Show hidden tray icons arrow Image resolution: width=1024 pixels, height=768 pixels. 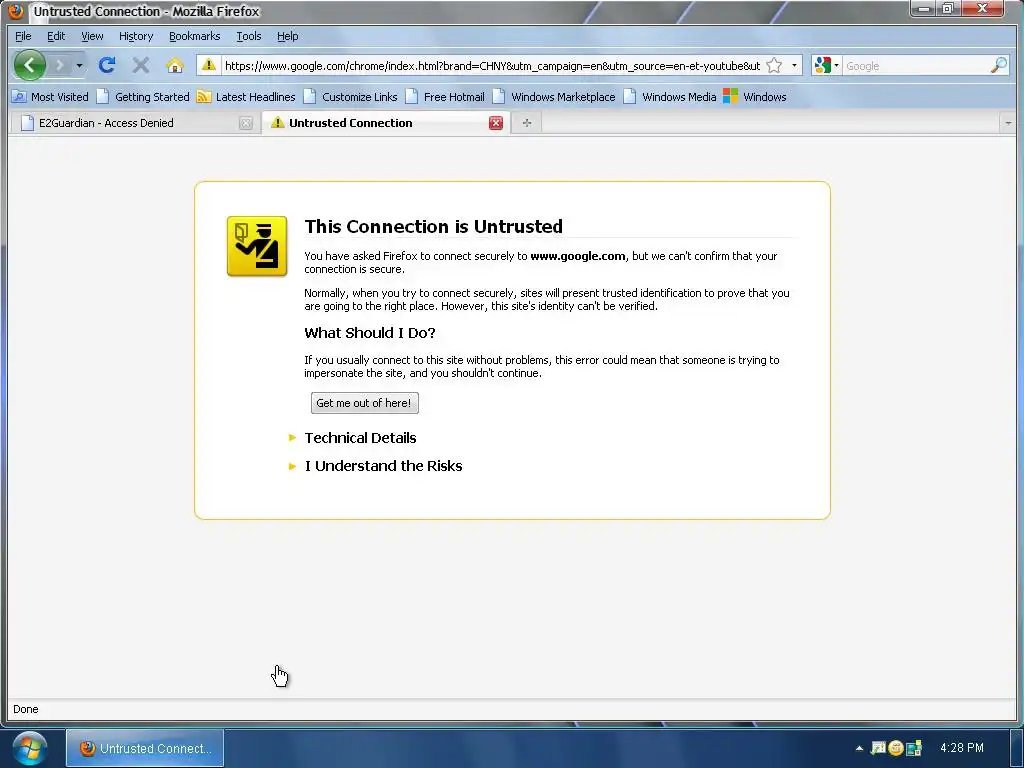point(859,748)
